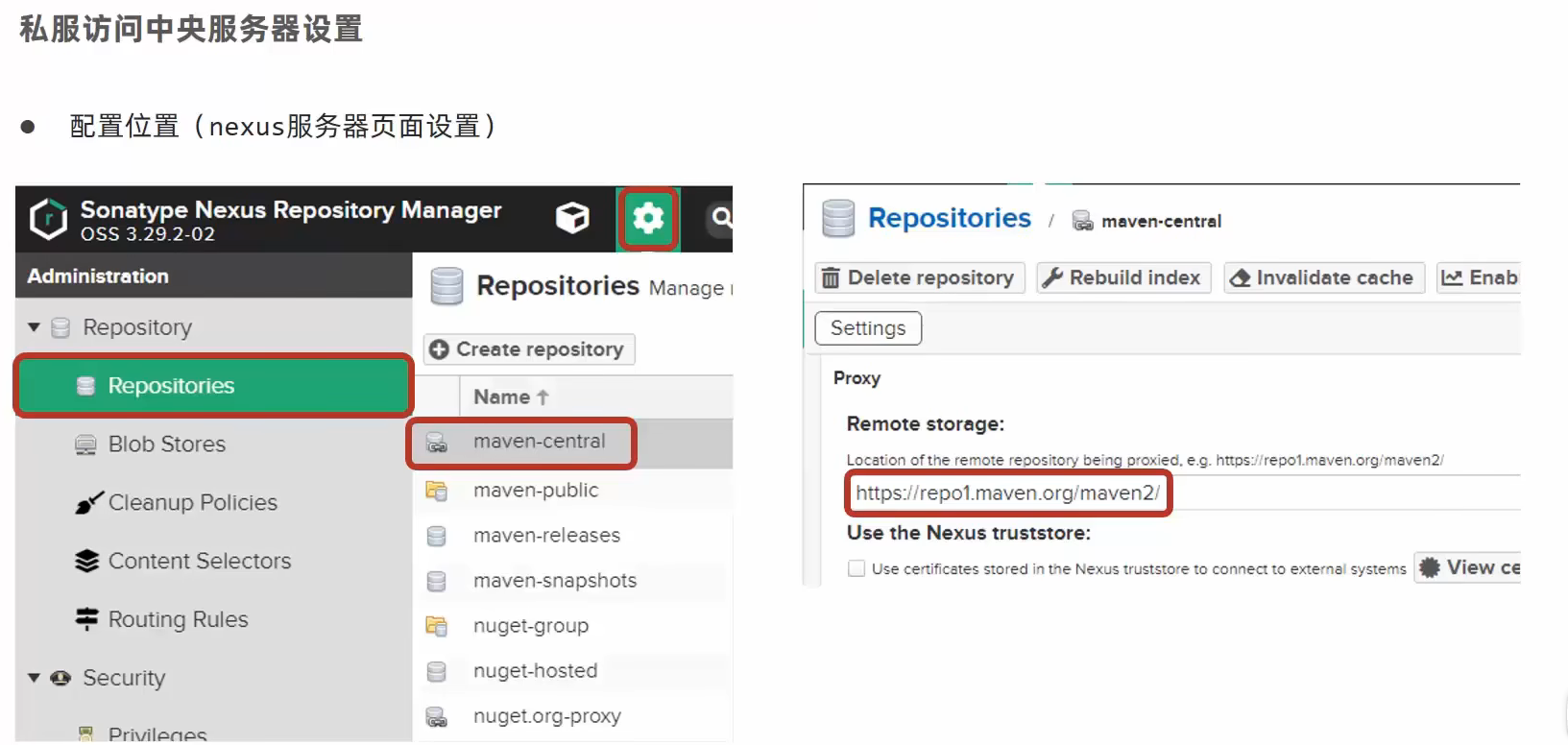
Task: Click the nuget-hosted database icon
Action: (437, 671)
